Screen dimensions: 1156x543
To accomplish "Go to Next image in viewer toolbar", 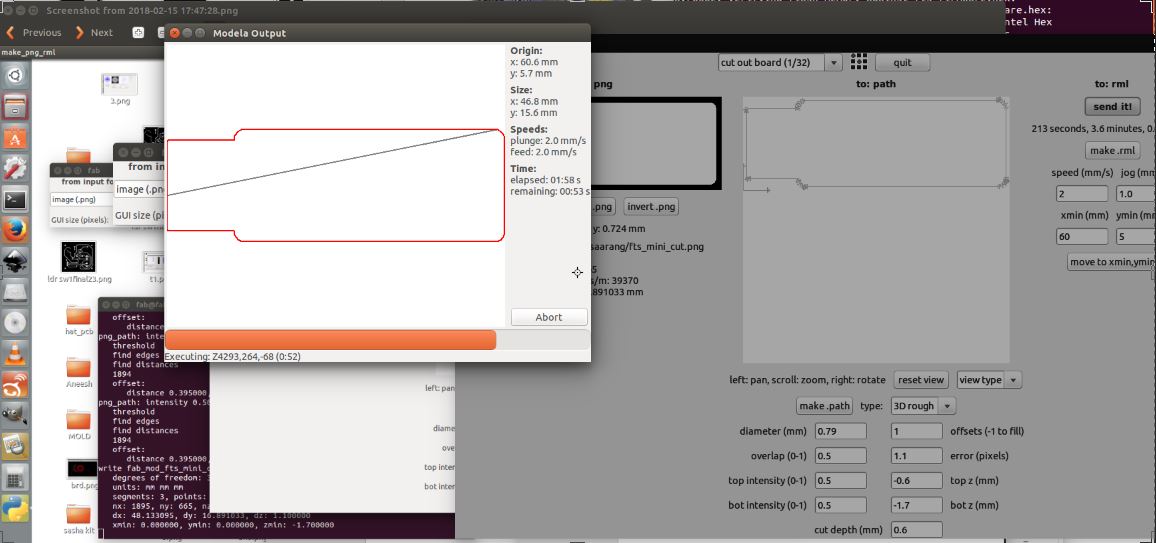I will click(94, 32).
